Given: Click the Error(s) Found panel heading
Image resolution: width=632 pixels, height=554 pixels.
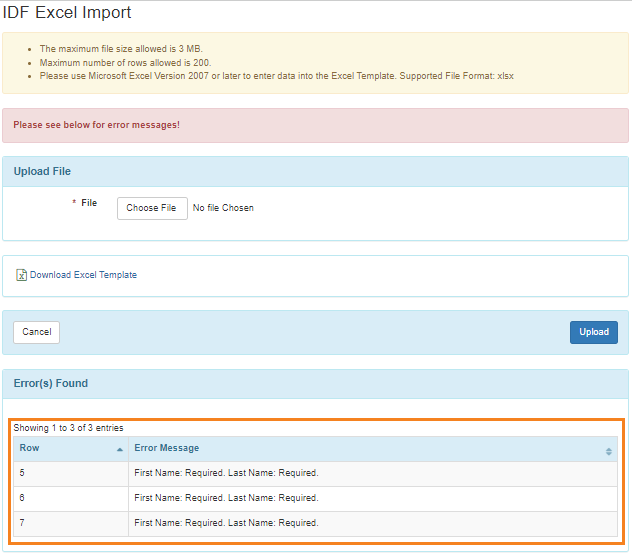Looking at the screenshot, I should click(315, 383).
